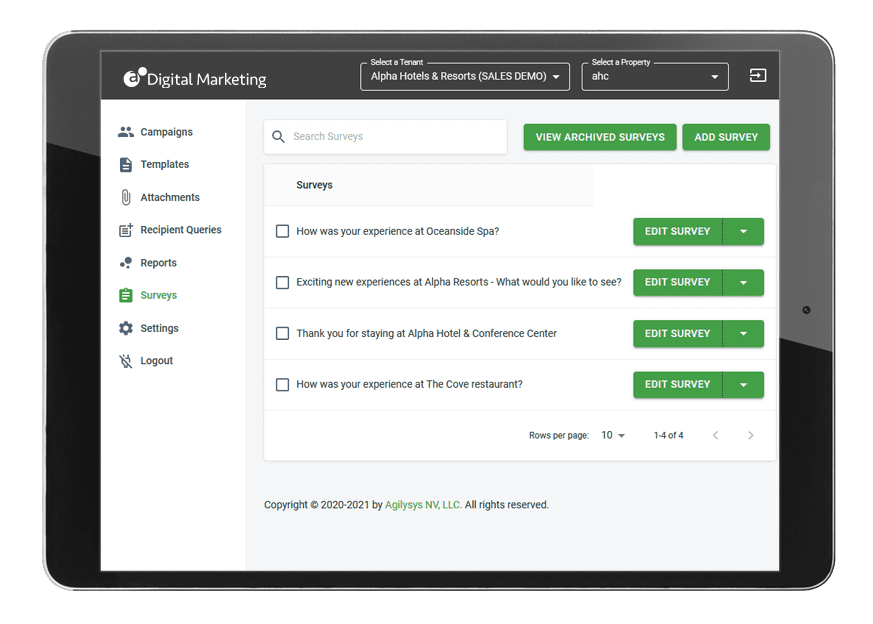The image size is (873, 624).
Task: Click the Reports icon in sidebar
Action: [x=125, y=263]
